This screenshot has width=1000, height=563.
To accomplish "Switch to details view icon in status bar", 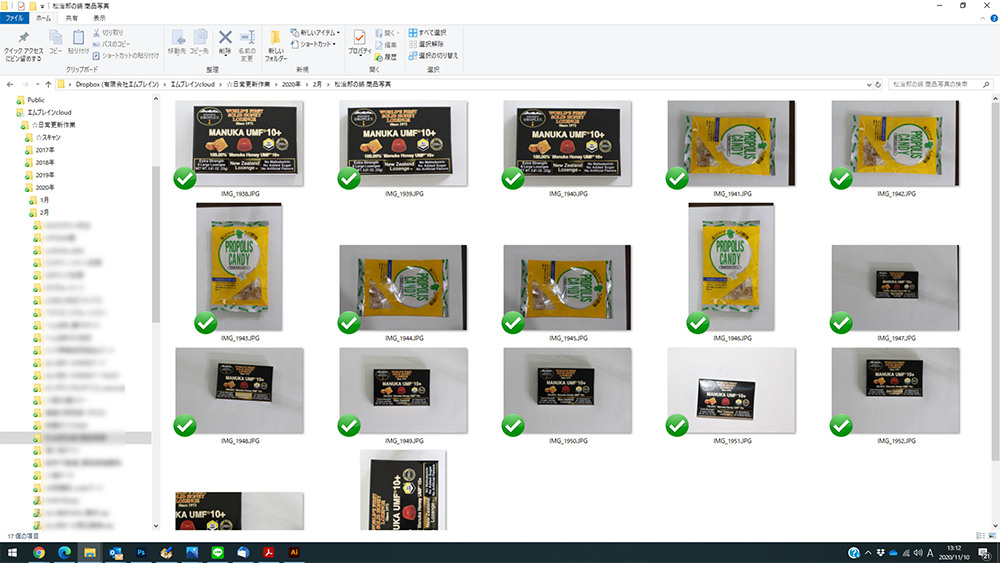I will point(980,536).
